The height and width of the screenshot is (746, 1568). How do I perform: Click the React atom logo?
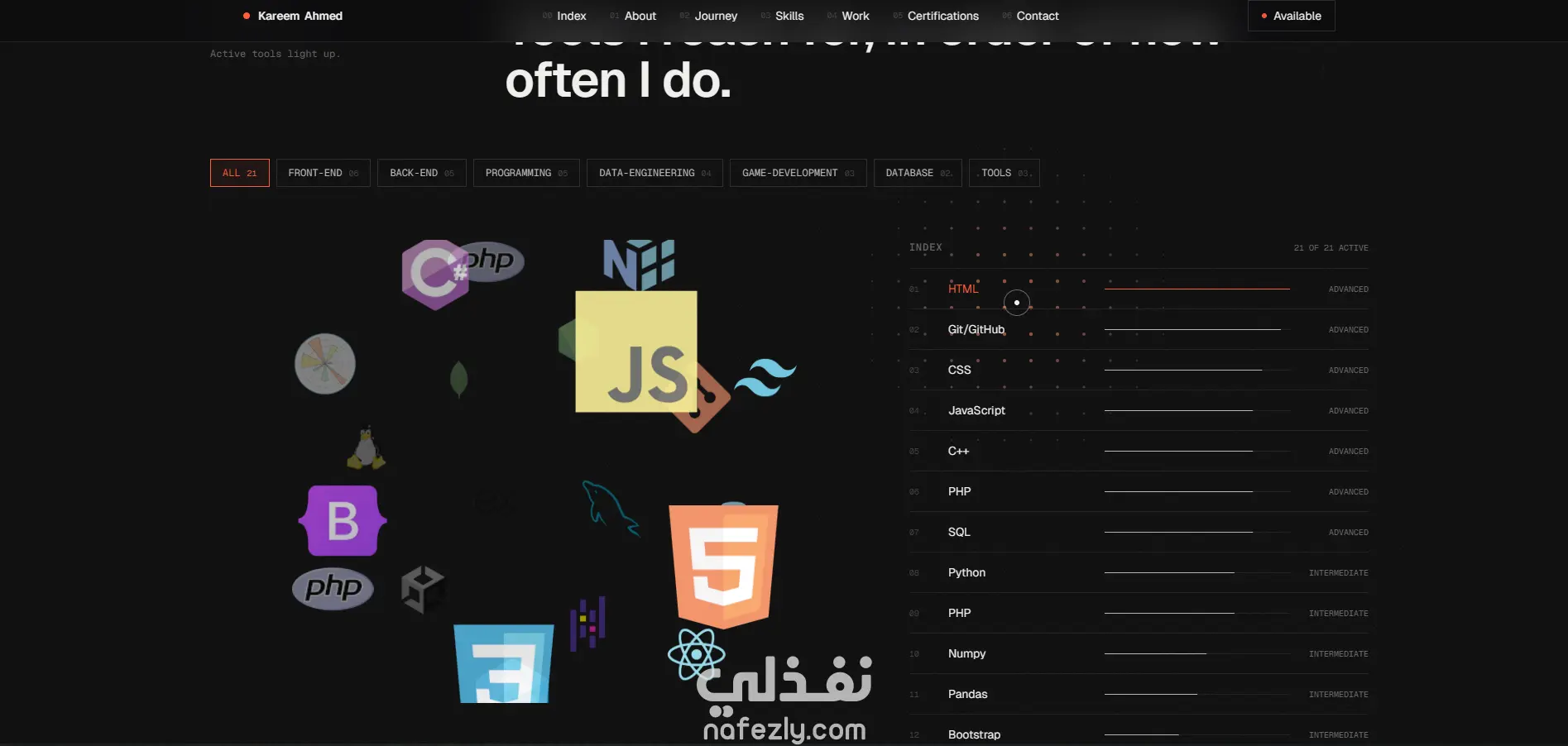pyautogui.click(x=697, y=654)
